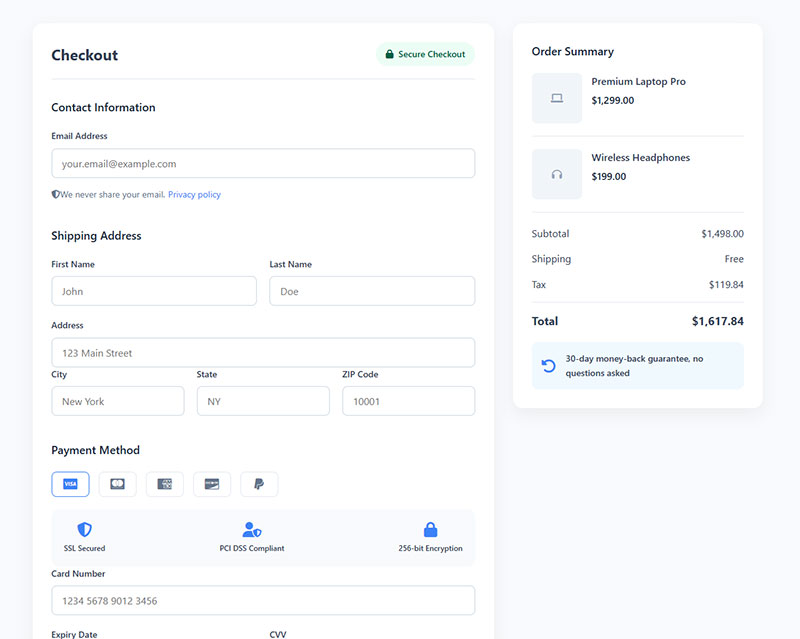The height and width of the screenshot is (639, 800).
Task: Click the money-back guarantee refresh icon
Action: (x=549, y=366)
